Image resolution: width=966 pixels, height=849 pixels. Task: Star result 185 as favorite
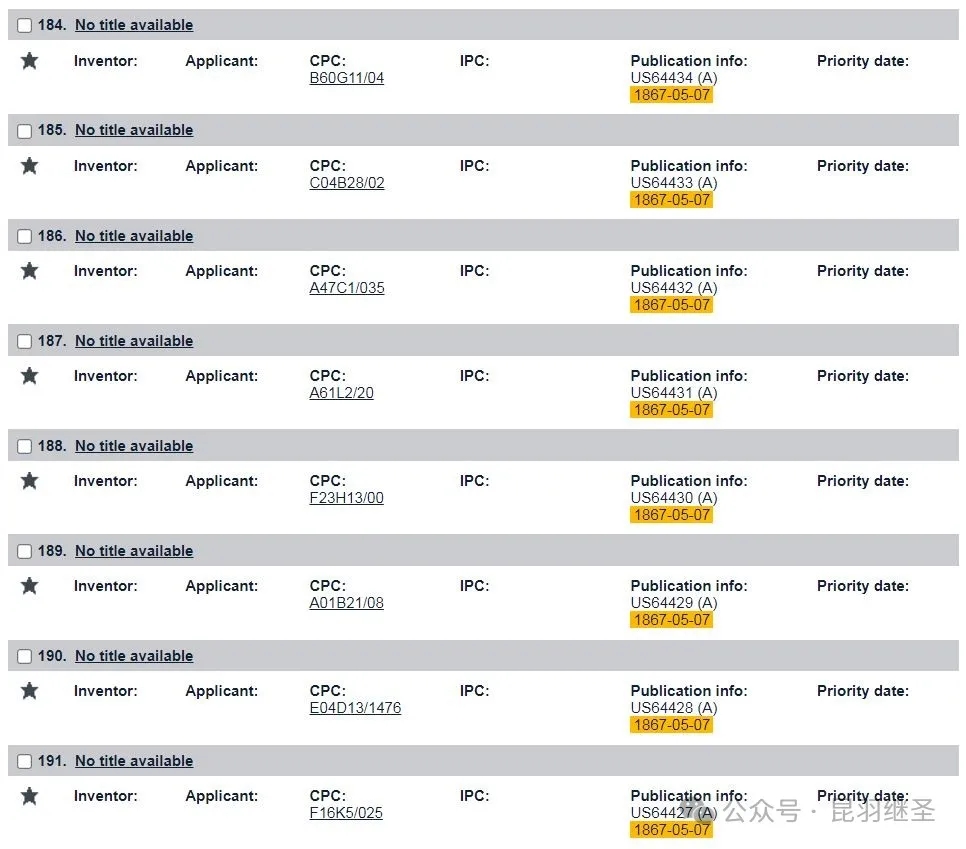30,166
